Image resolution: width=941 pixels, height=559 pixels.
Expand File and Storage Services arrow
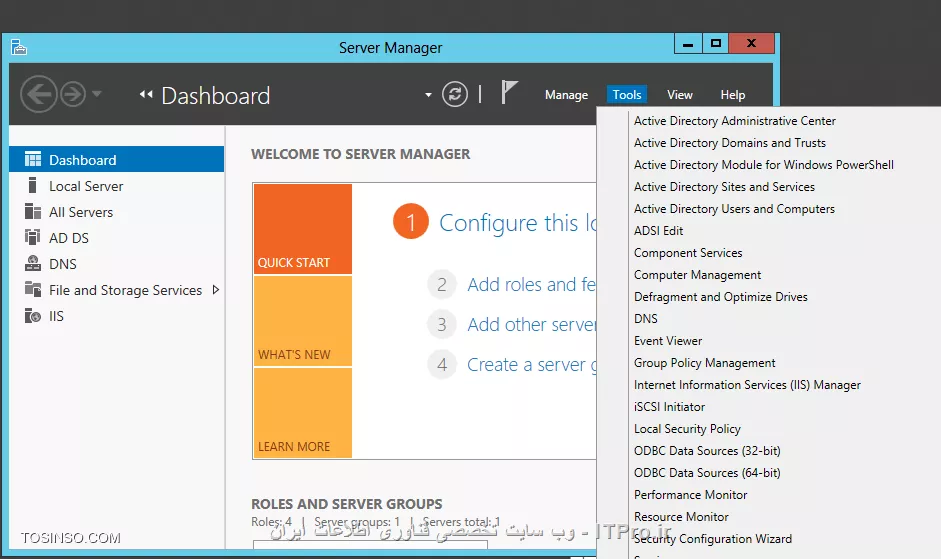(215, 290)
